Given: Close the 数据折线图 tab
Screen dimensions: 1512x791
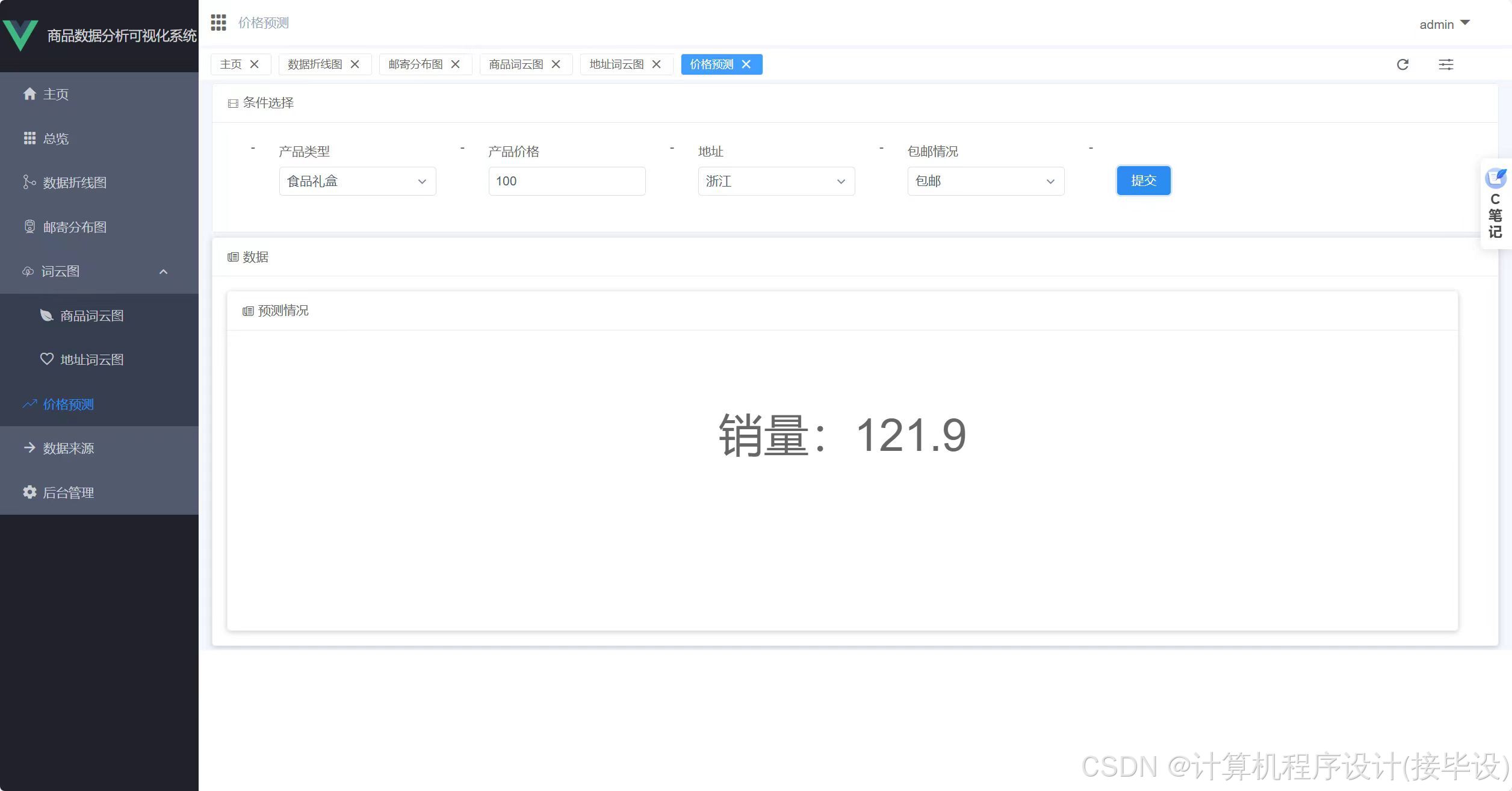Looking at the screenshot, I should click(355, 64).
